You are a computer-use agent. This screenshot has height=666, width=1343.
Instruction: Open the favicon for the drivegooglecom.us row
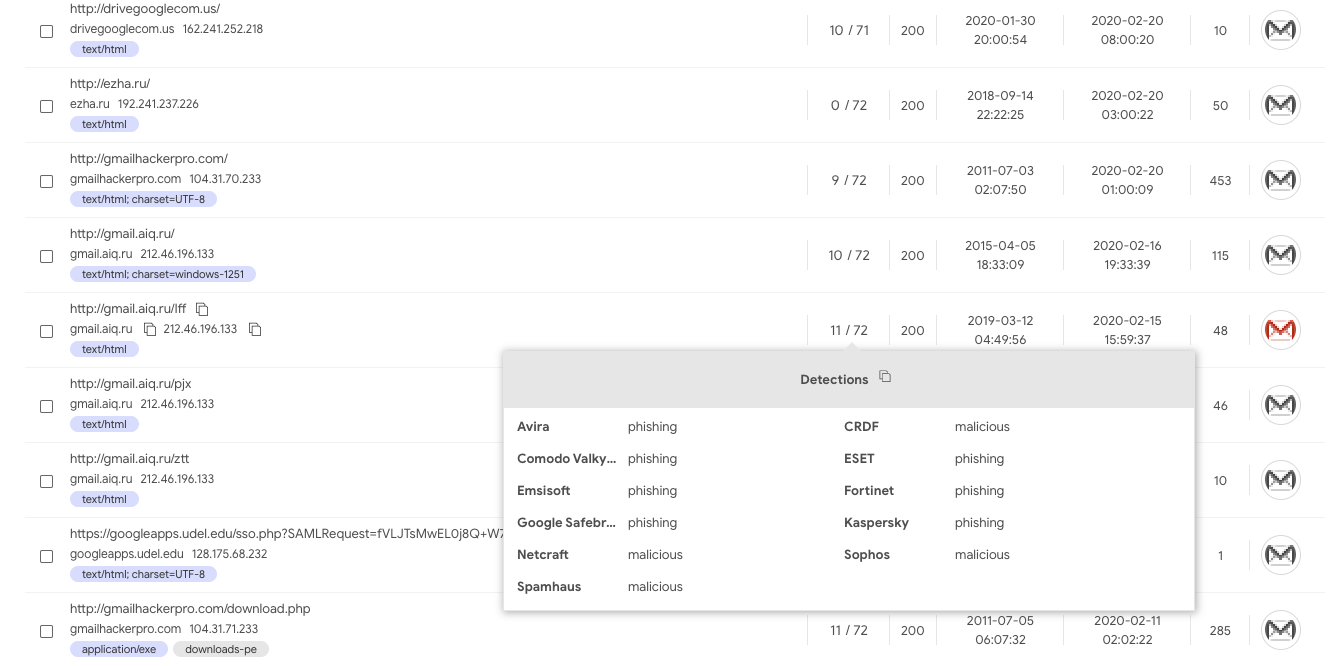pyautogui.click(x=1281, y=30)
